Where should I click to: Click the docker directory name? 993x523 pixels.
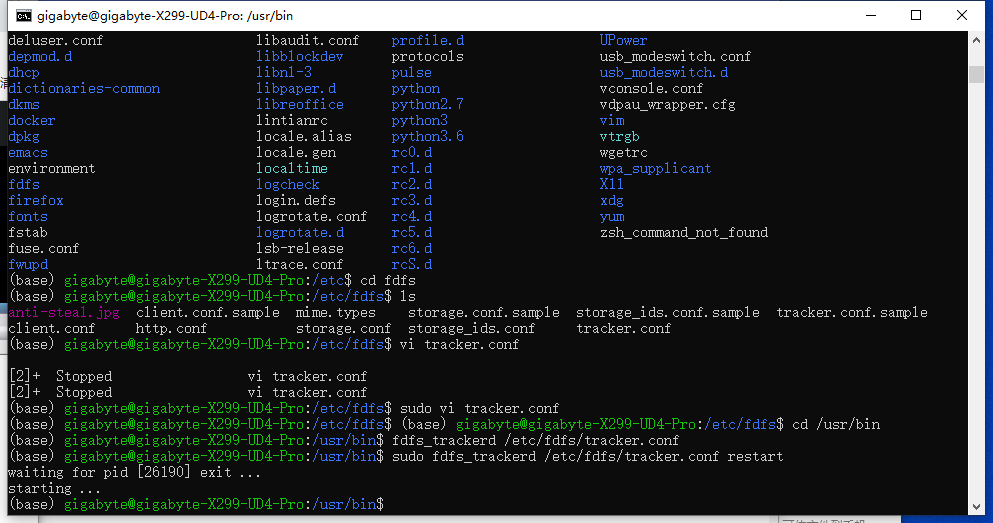point(32,120)
